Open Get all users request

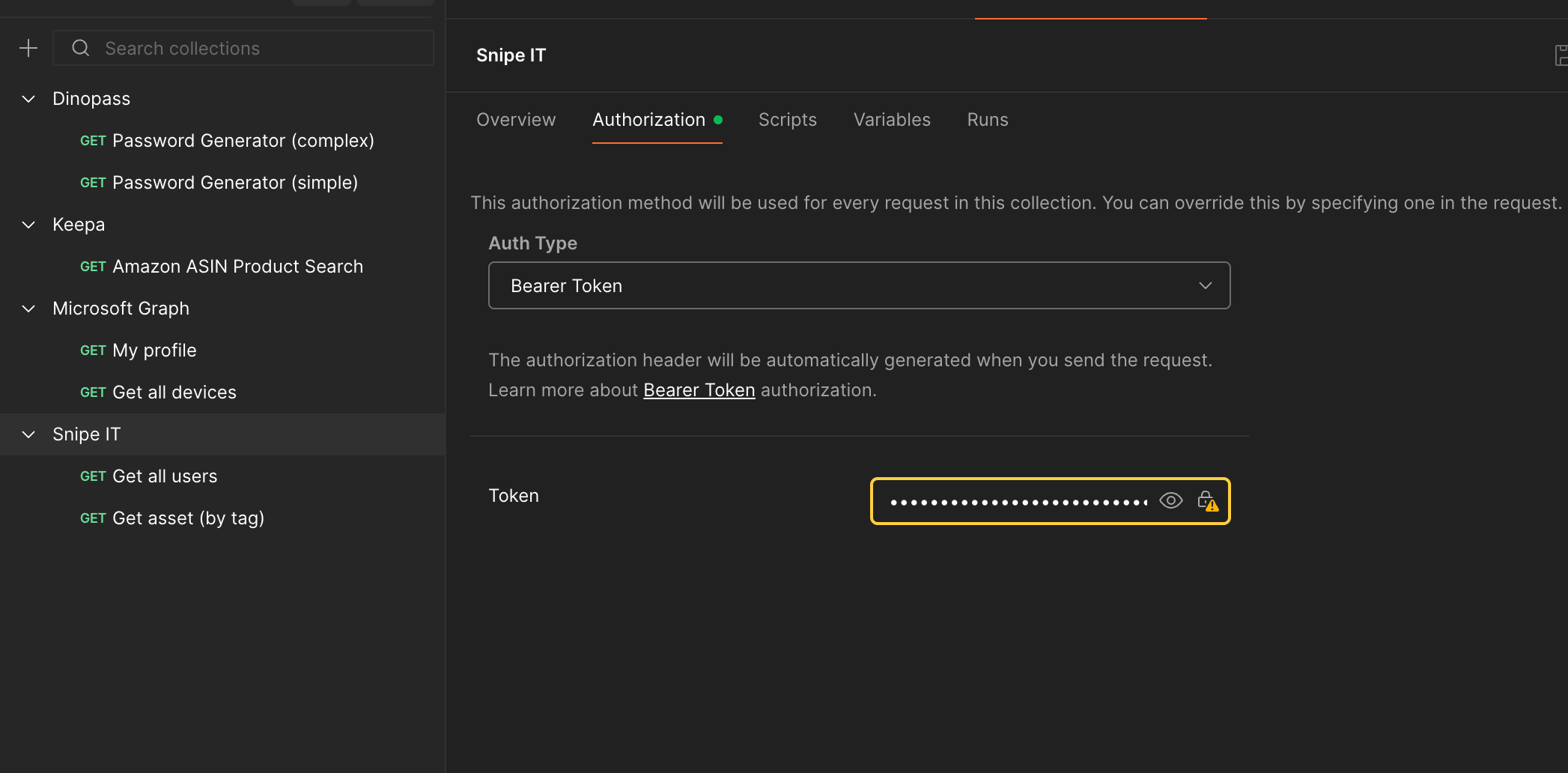pos(149,476)
